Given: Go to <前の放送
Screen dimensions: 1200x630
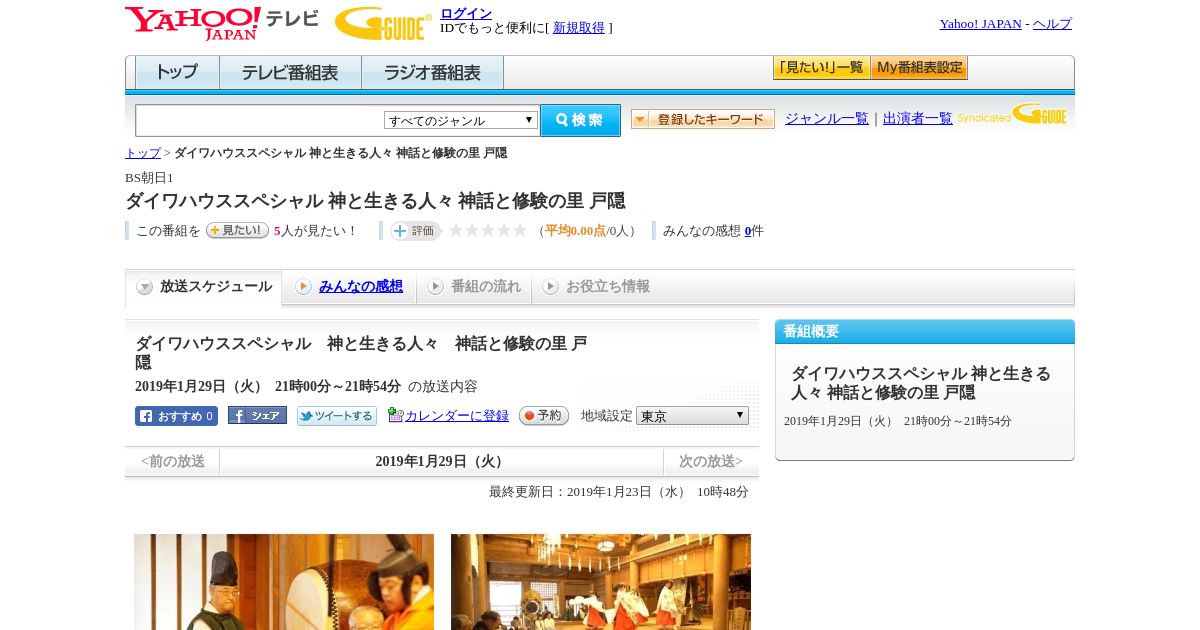Looking at the screenshot, I should (173, 462).
